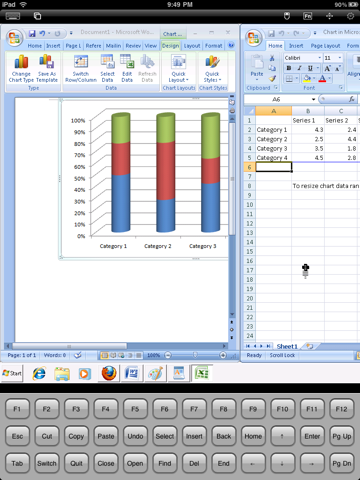
Task: Open Change Chart Type in Word ribbon
Action: (x=21, y=68)
